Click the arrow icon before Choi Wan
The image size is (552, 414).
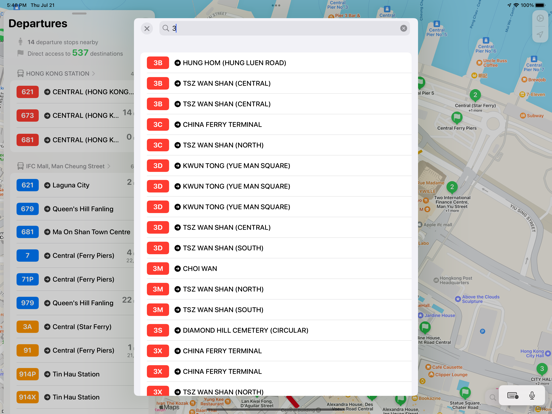(x=177, y=269)
